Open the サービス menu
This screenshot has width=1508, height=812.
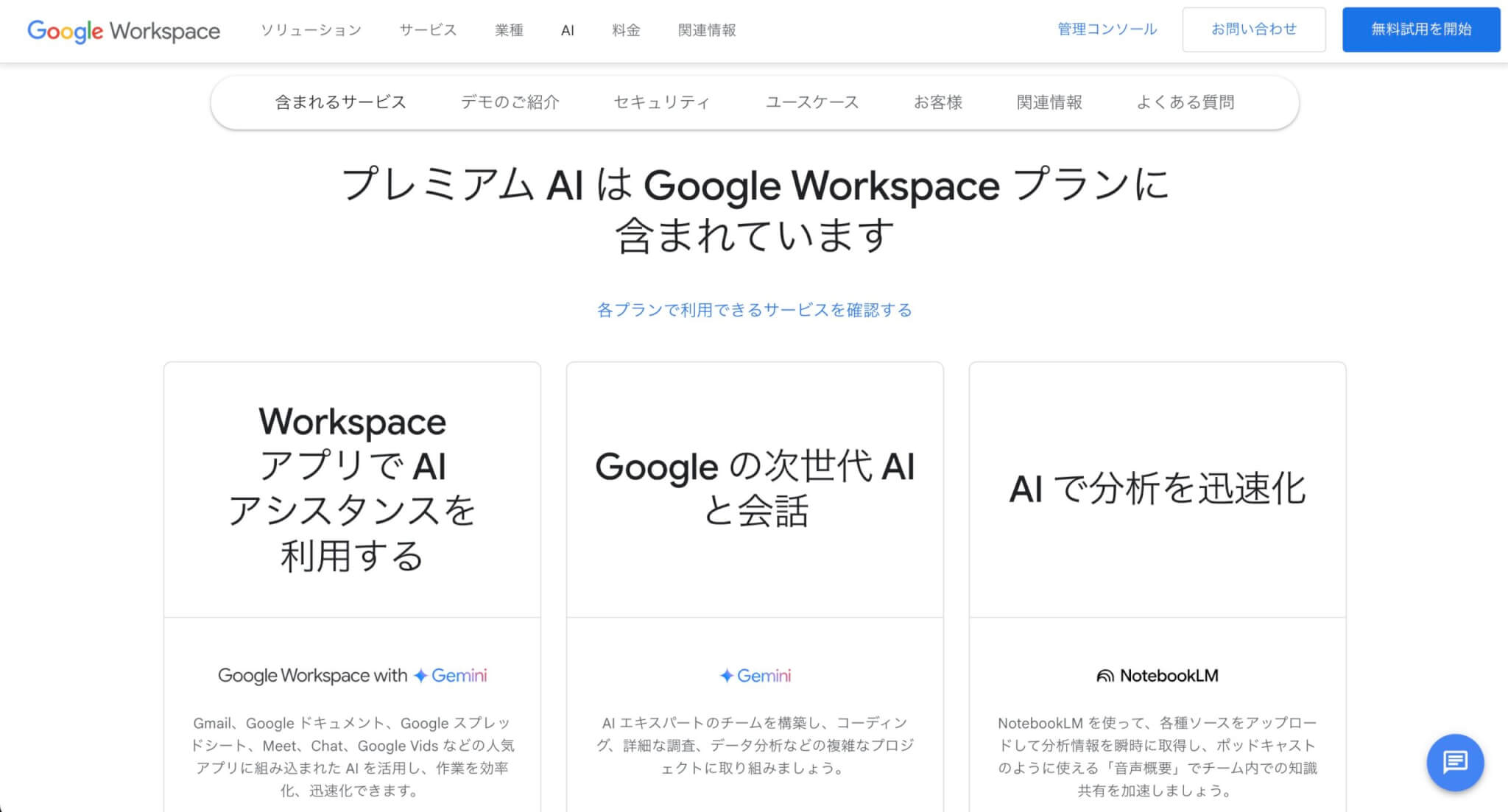point(428,30)
